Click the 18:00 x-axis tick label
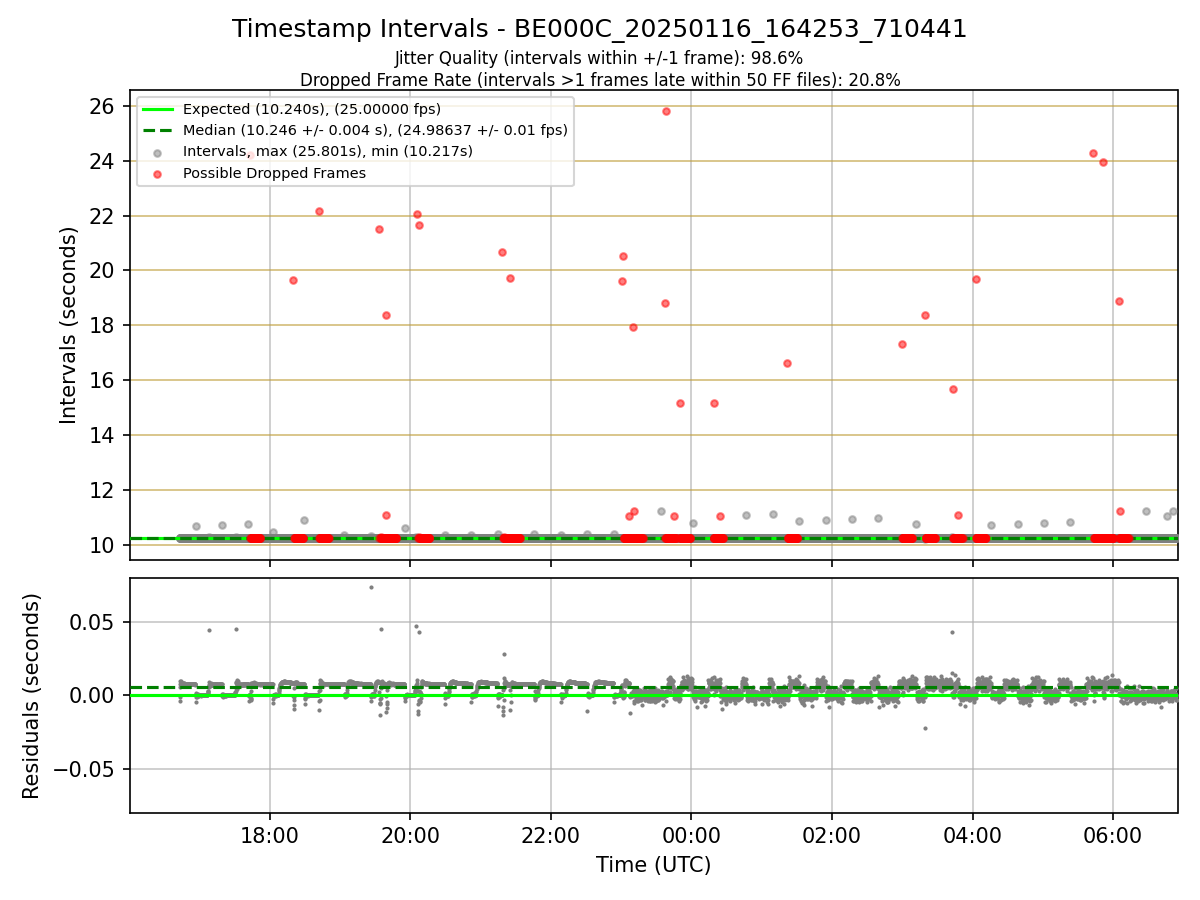This screenshot has width=1200, height=900. [270, 834]
